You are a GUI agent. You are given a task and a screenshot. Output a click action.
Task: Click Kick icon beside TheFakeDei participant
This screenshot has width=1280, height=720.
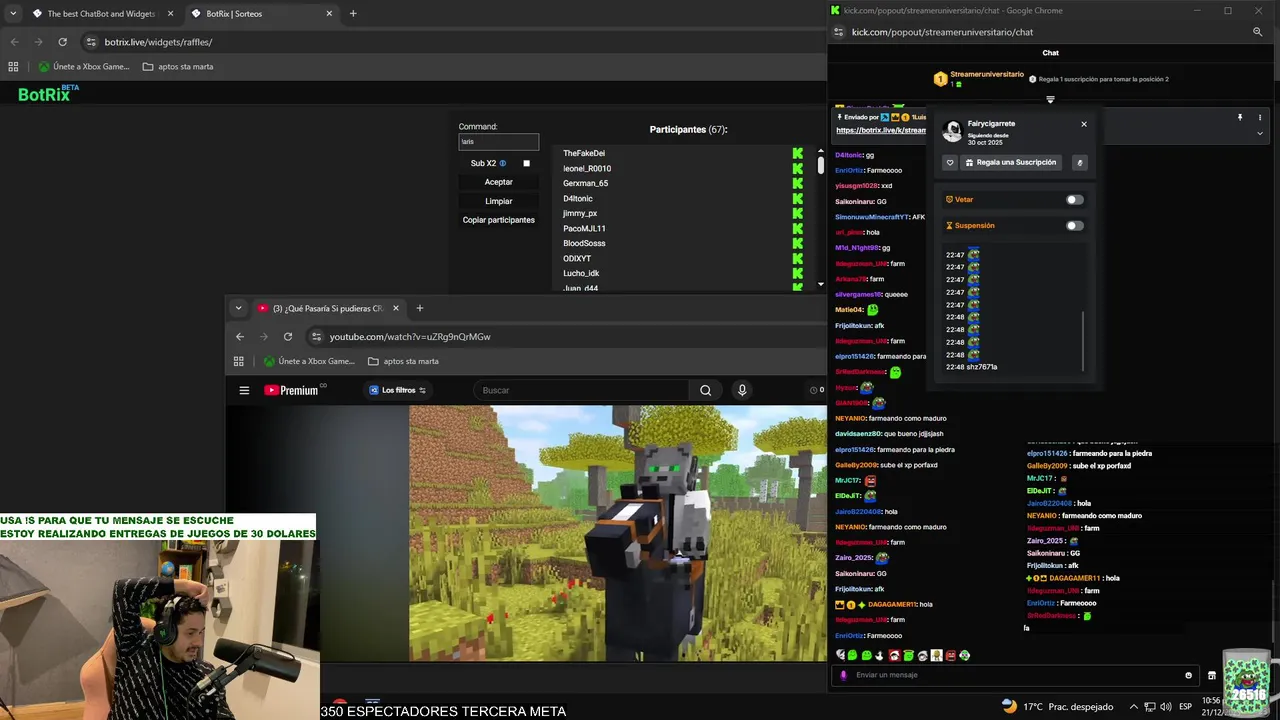click(797, 153)
